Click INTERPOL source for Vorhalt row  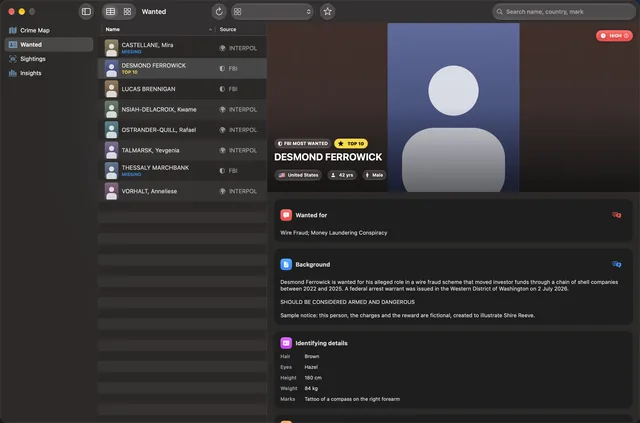pos(238,191)
